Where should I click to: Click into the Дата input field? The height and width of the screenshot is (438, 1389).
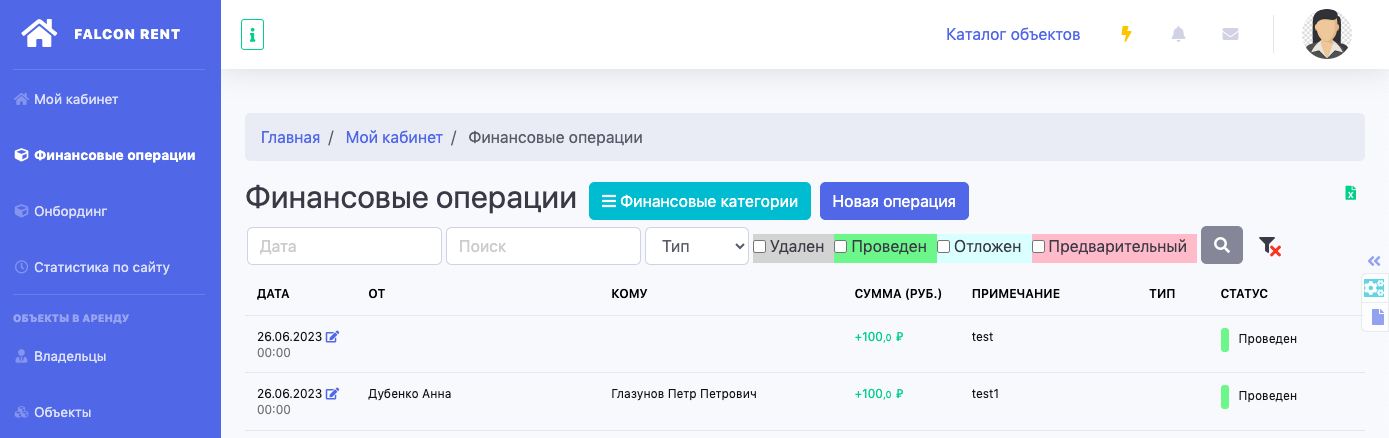[344, 246]
